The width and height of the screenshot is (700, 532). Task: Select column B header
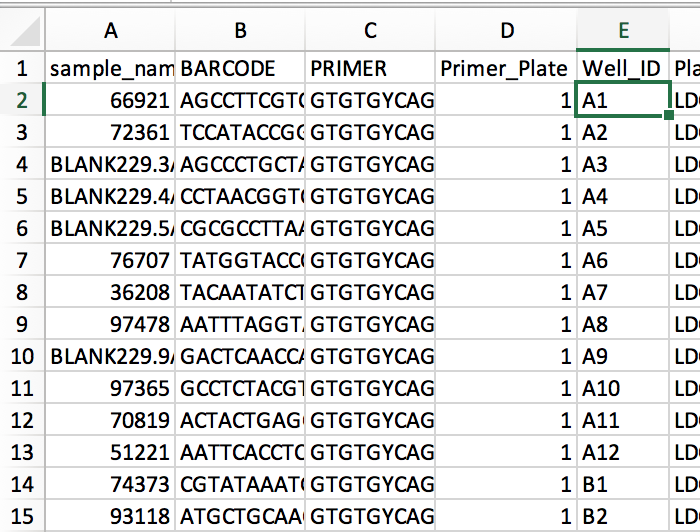click(240, 30)
